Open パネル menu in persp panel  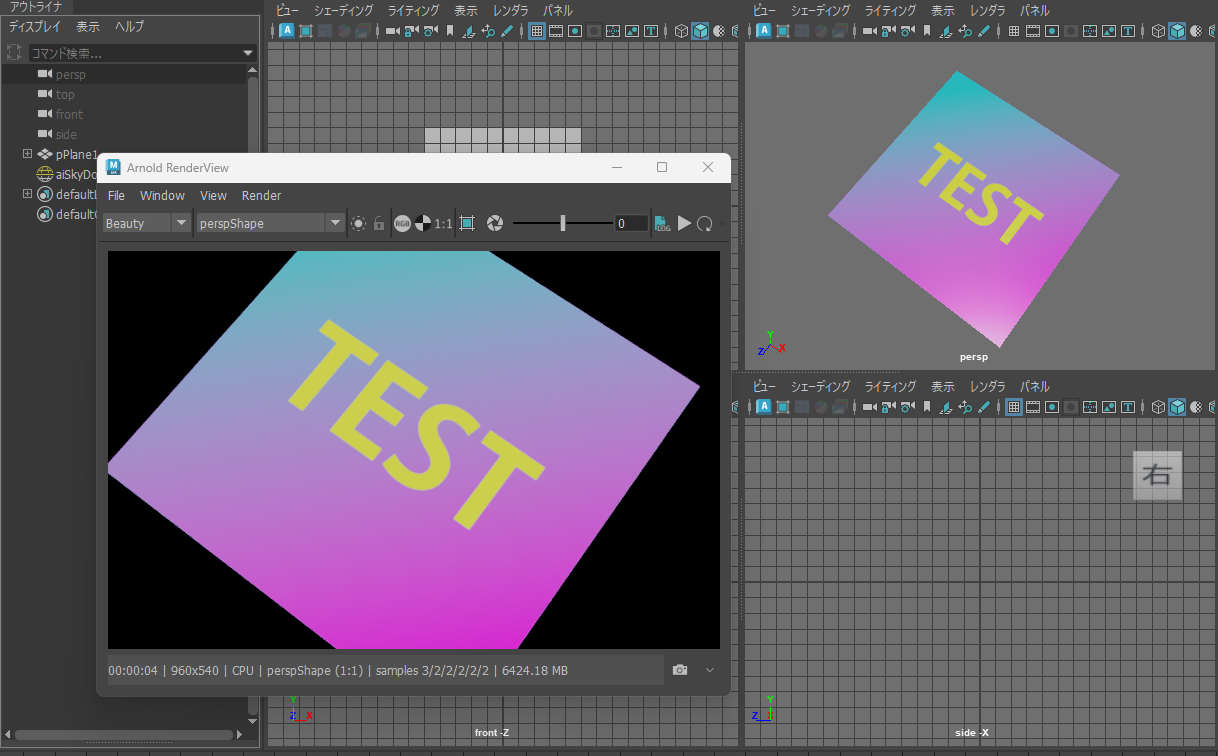click(1035, 10)
